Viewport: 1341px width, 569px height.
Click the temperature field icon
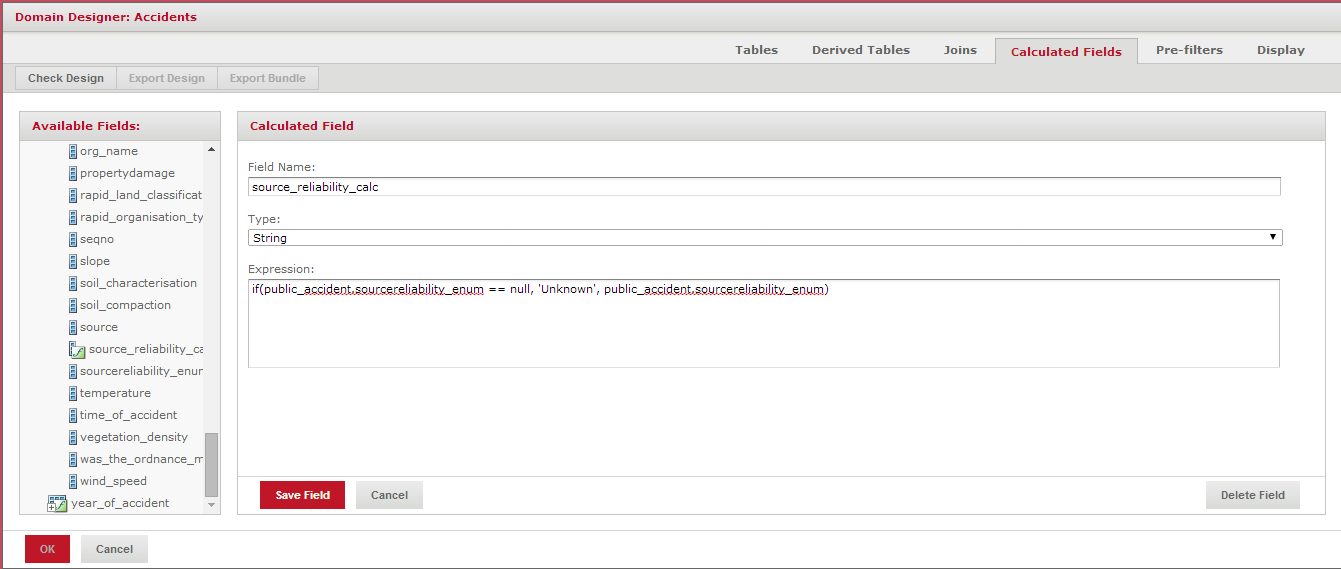pyautogui.click(x=72, y=393)
